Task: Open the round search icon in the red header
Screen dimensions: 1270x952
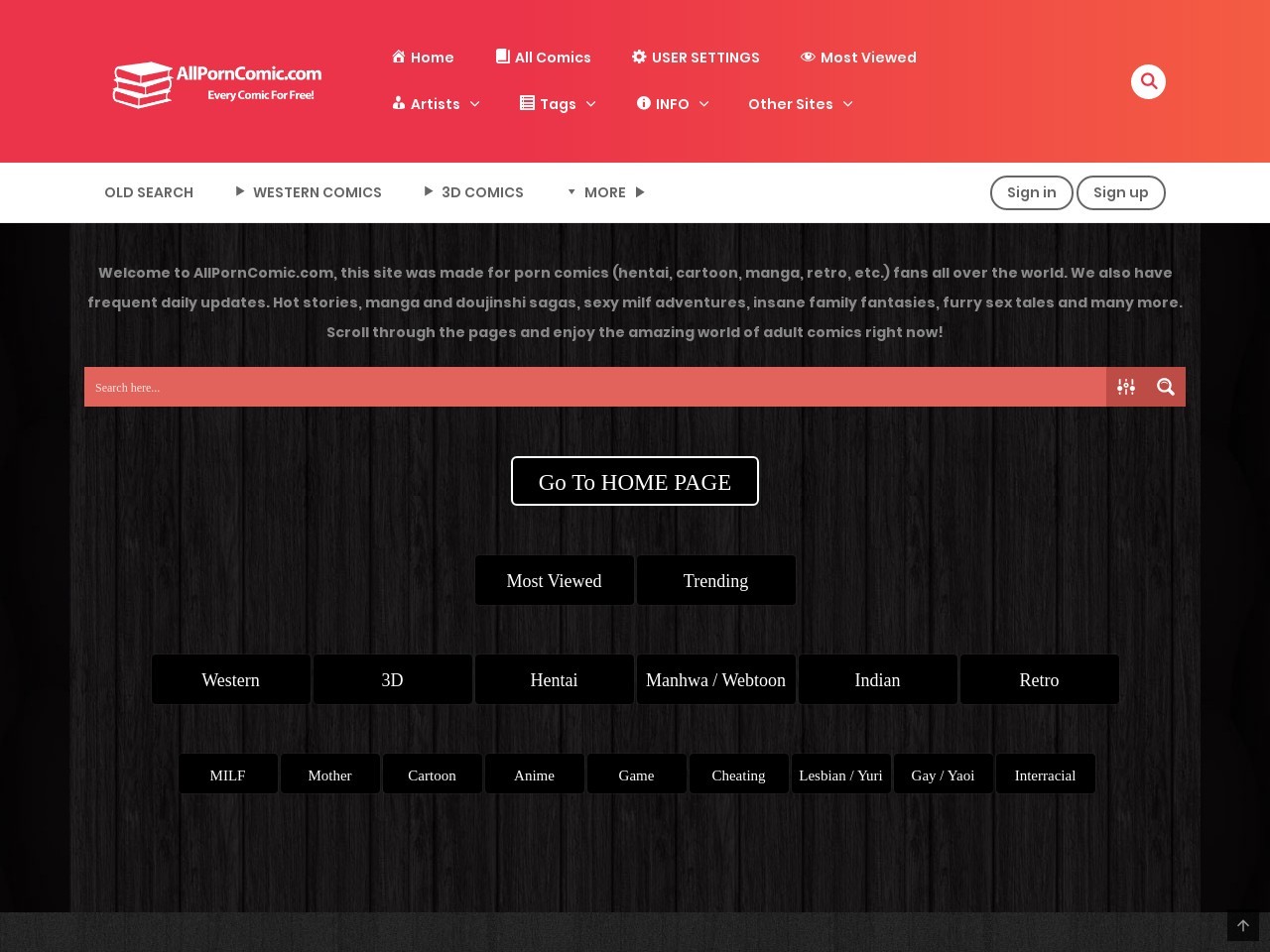Action: 1148,81
